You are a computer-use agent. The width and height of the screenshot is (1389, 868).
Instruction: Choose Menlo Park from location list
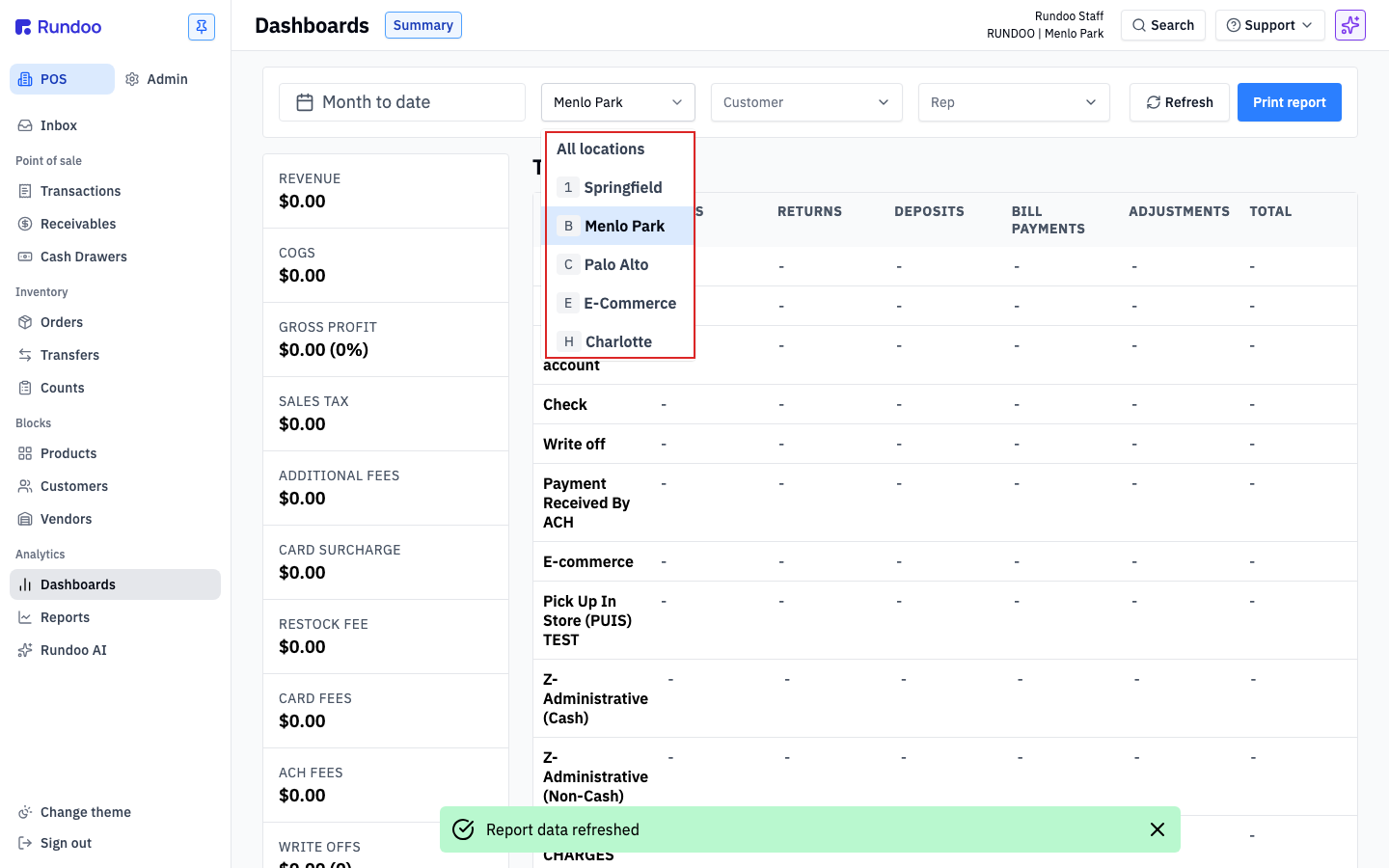coord(619,226)
